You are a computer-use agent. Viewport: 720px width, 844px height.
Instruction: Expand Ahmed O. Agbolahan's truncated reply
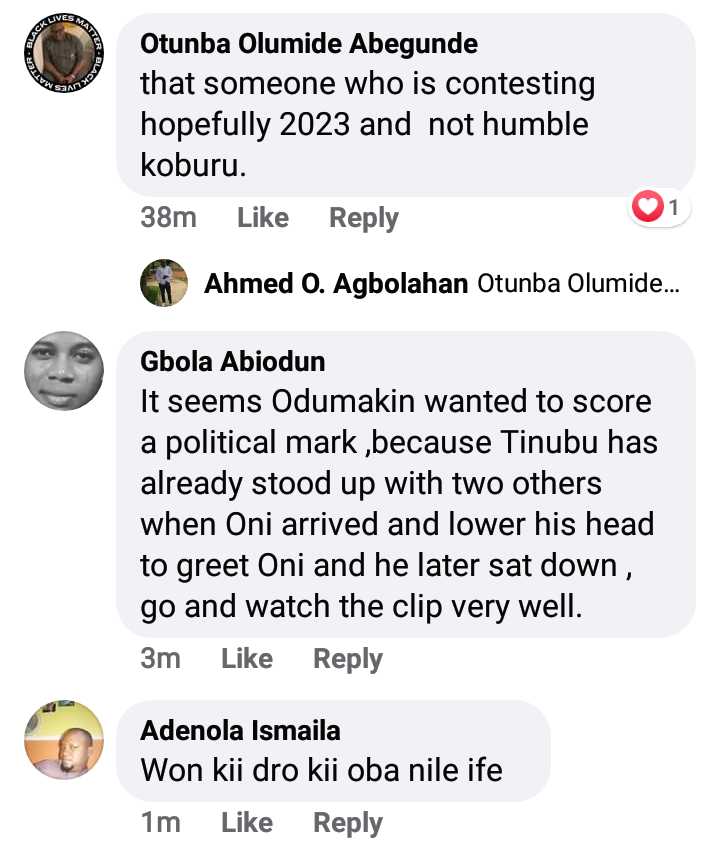pos(578,284)
